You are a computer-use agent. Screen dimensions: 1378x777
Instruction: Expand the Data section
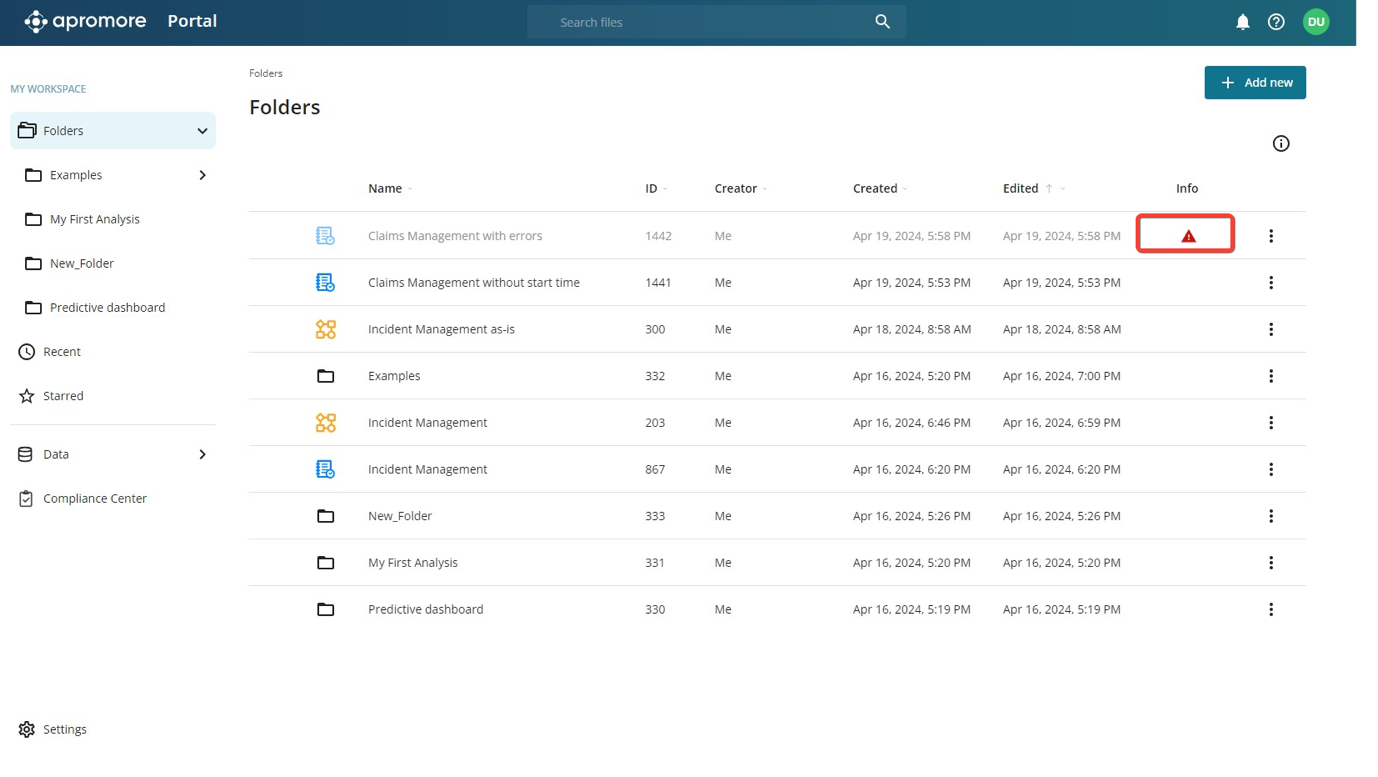(x=202, y=454)
